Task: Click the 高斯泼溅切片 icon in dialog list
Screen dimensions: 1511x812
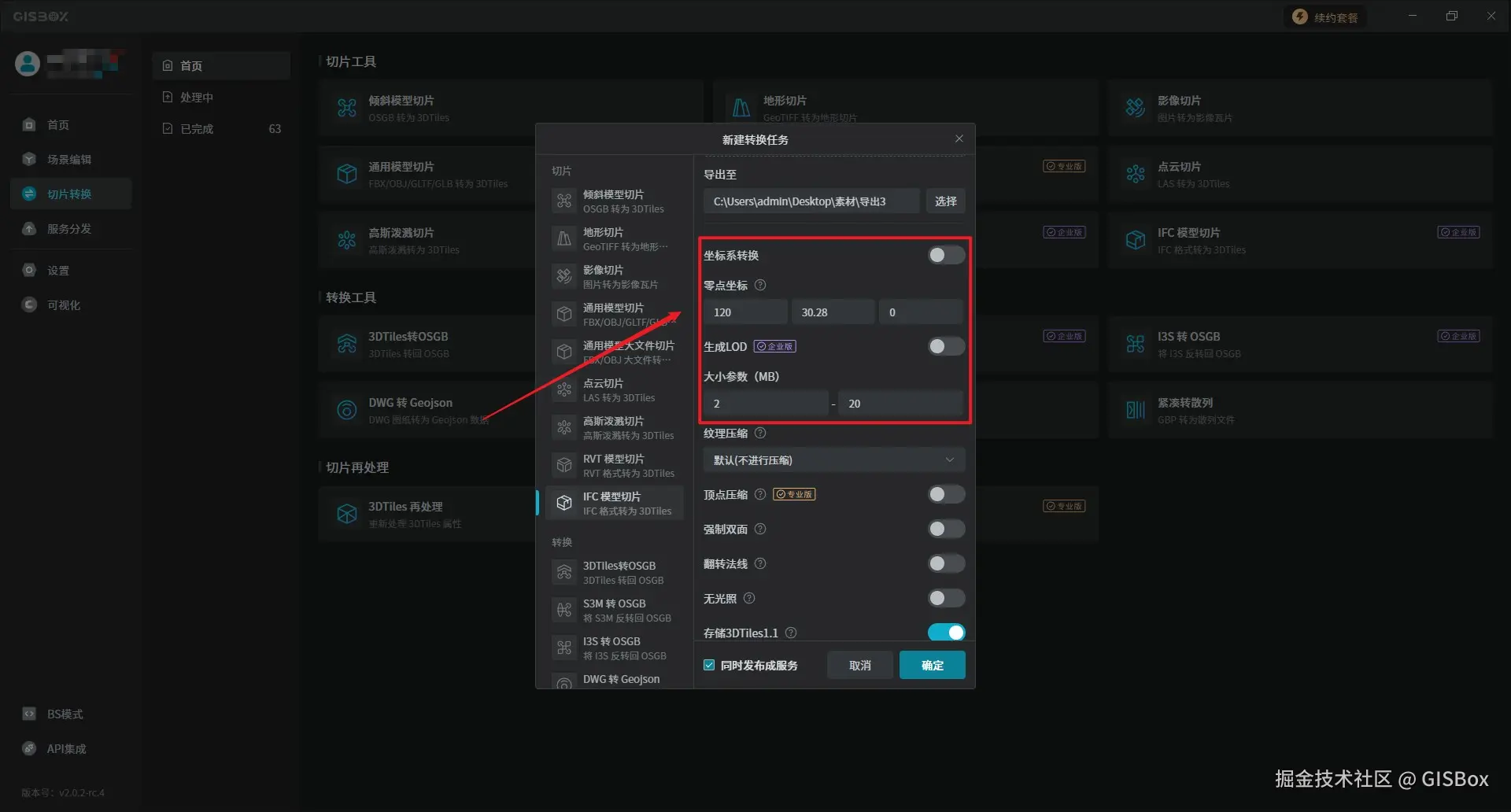Action: pyautogui.click(x=564, y=427)
